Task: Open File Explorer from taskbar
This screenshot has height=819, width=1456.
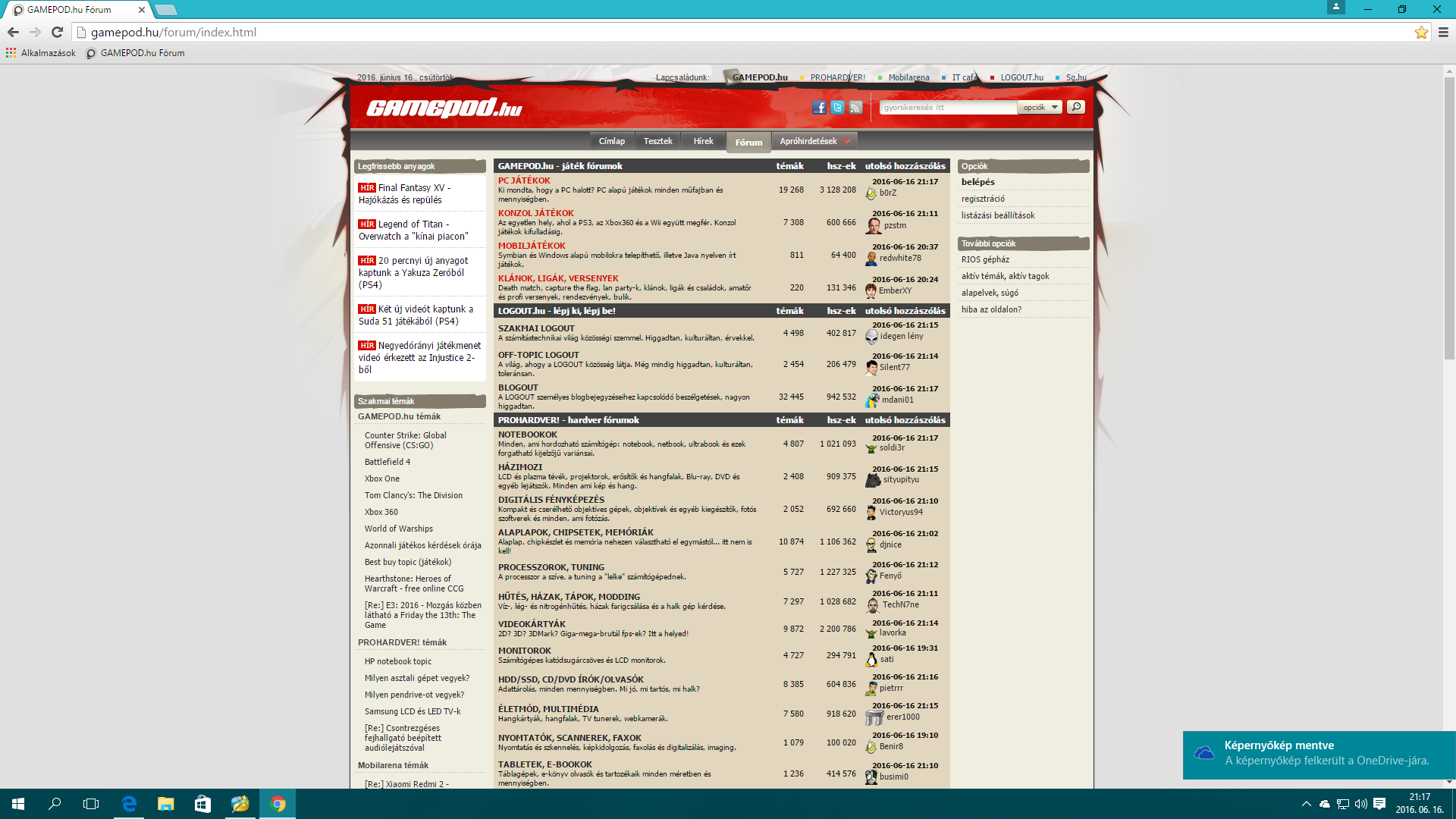Action: coord(165,804)
